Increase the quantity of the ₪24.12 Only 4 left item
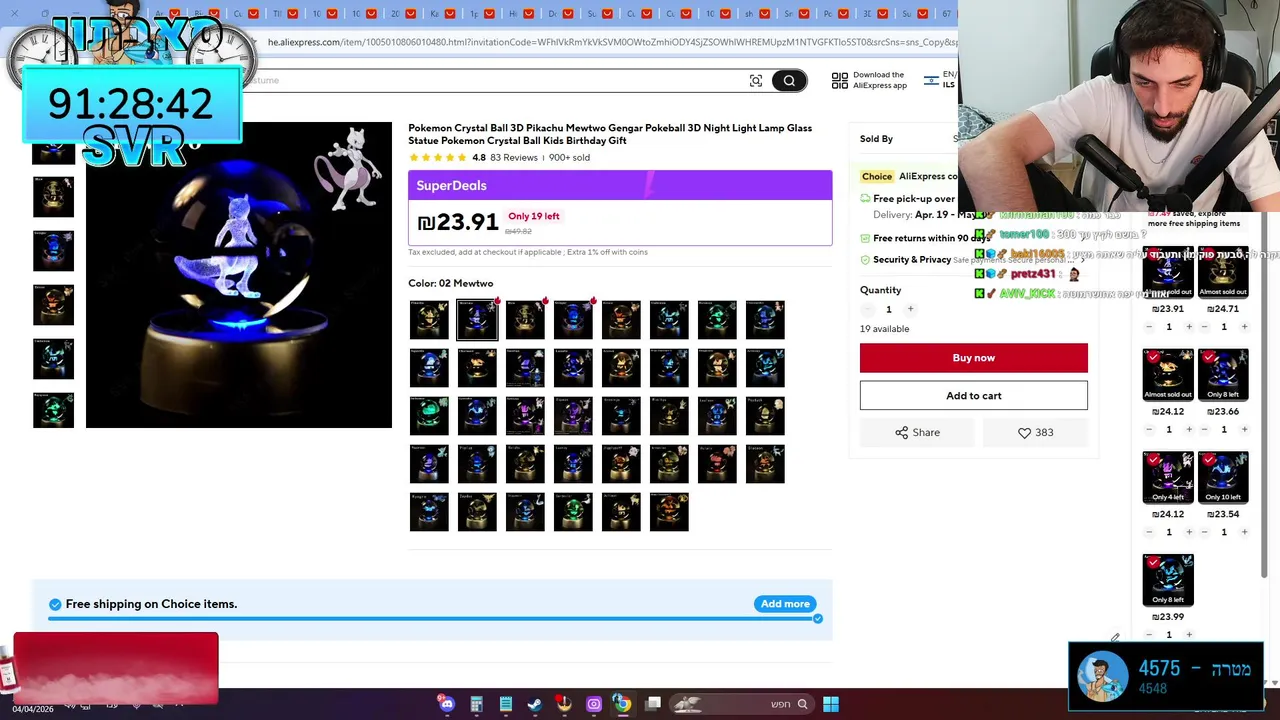Viewport: 1280px width, 720px height. pos(1189,532)
